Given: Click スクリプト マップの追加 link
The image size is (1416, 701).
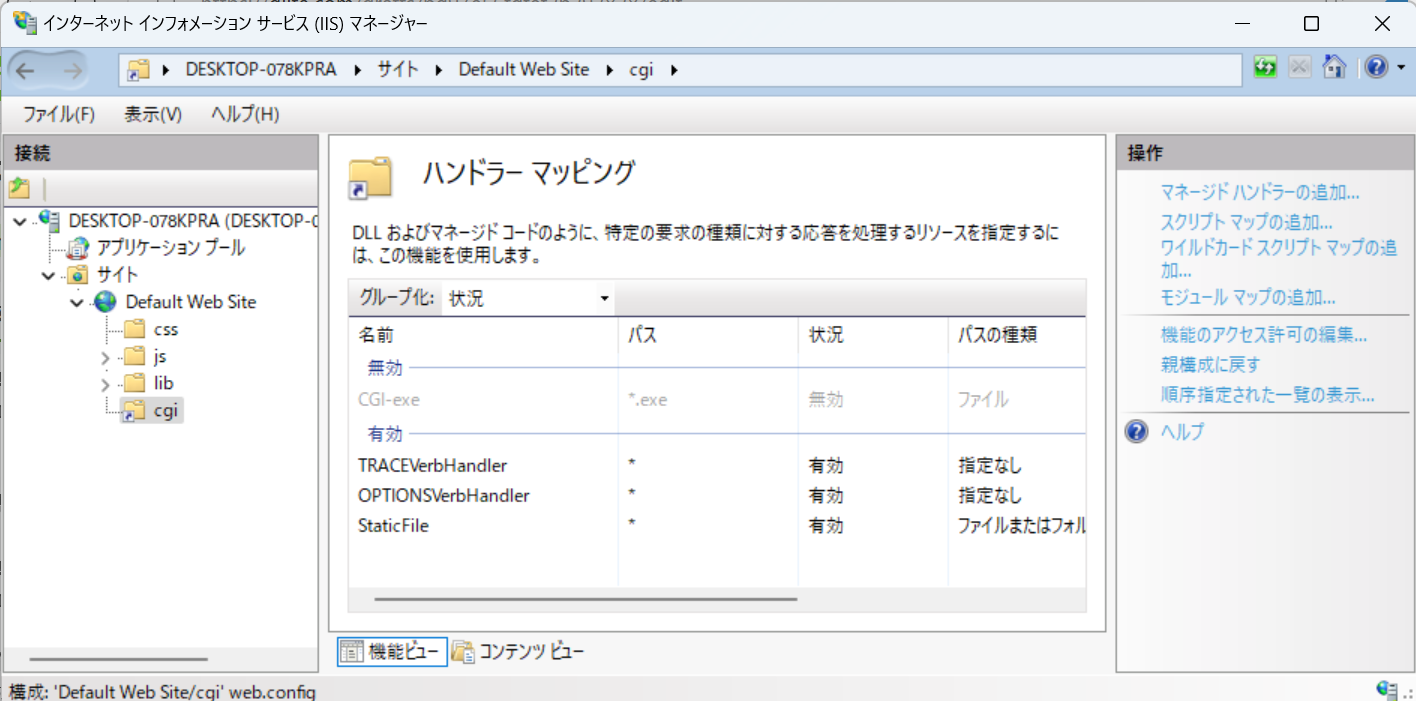Looking at the screenshot, I should [1246, 223].
